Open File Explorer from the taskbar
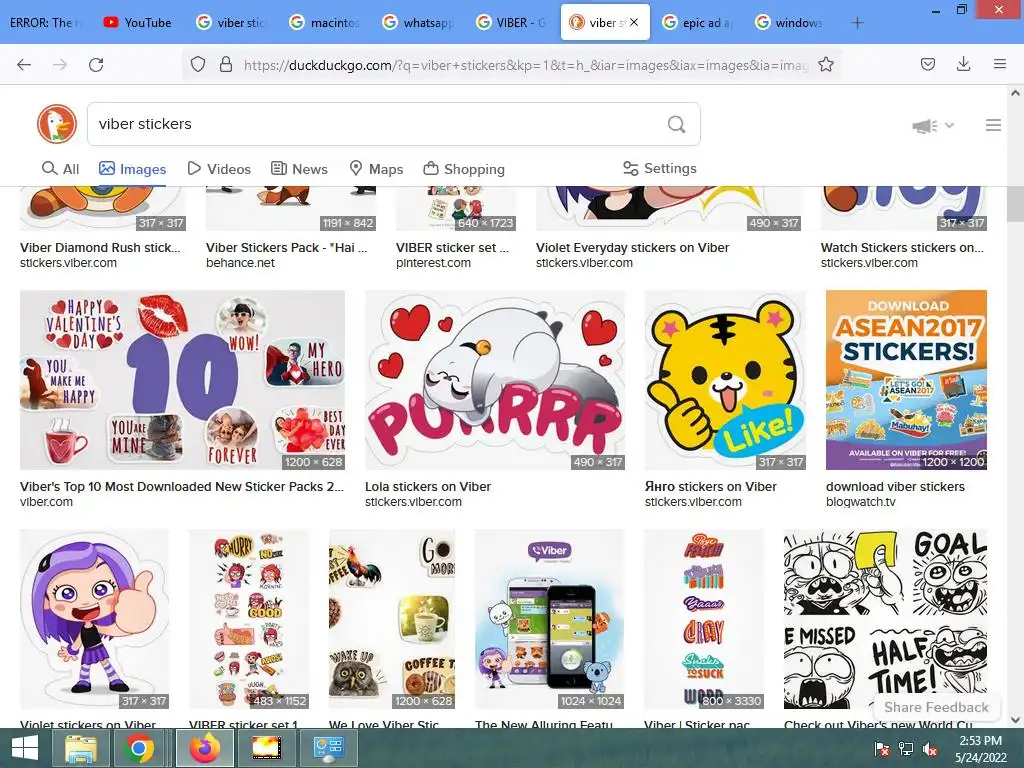The image size is (1024, 768). coord(80,748)
